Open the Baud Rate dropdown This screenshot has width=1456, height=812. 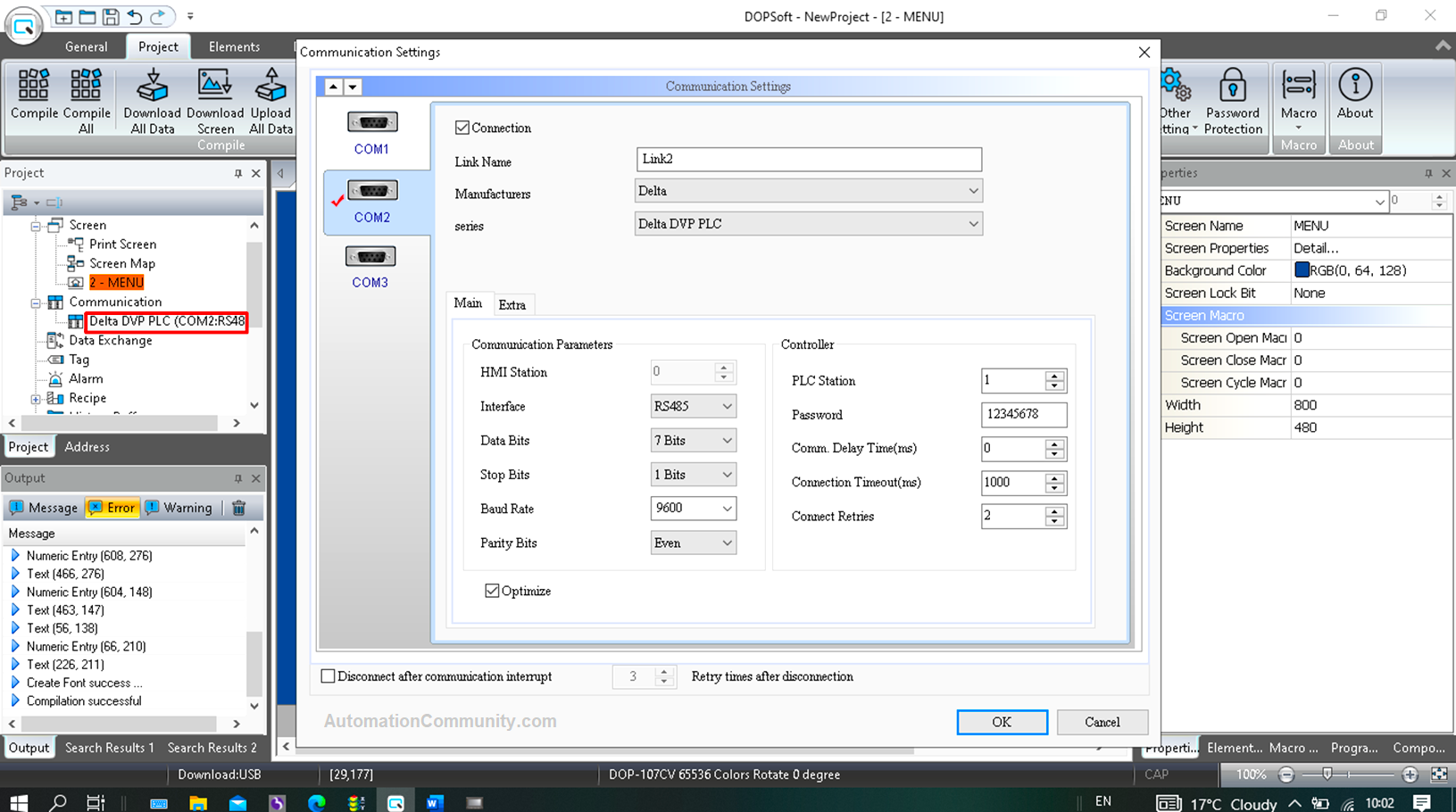(x=727, y=509)
